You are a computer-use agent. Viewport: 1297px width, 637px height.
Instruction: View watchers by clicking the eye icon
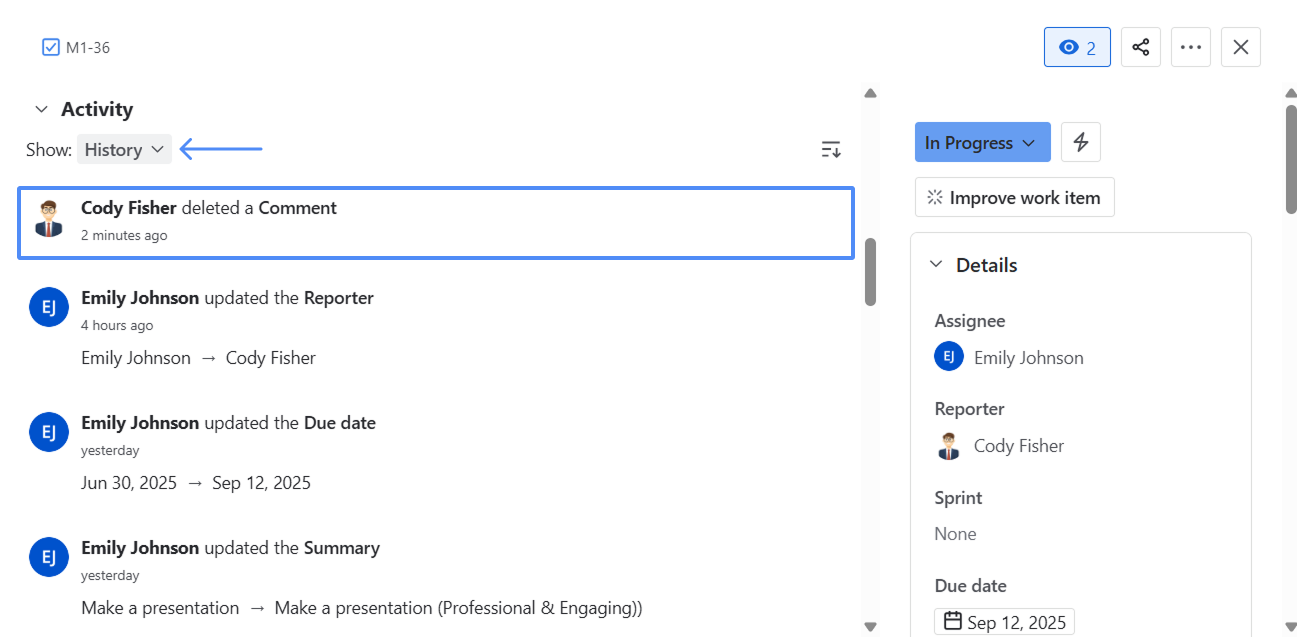1077,46
